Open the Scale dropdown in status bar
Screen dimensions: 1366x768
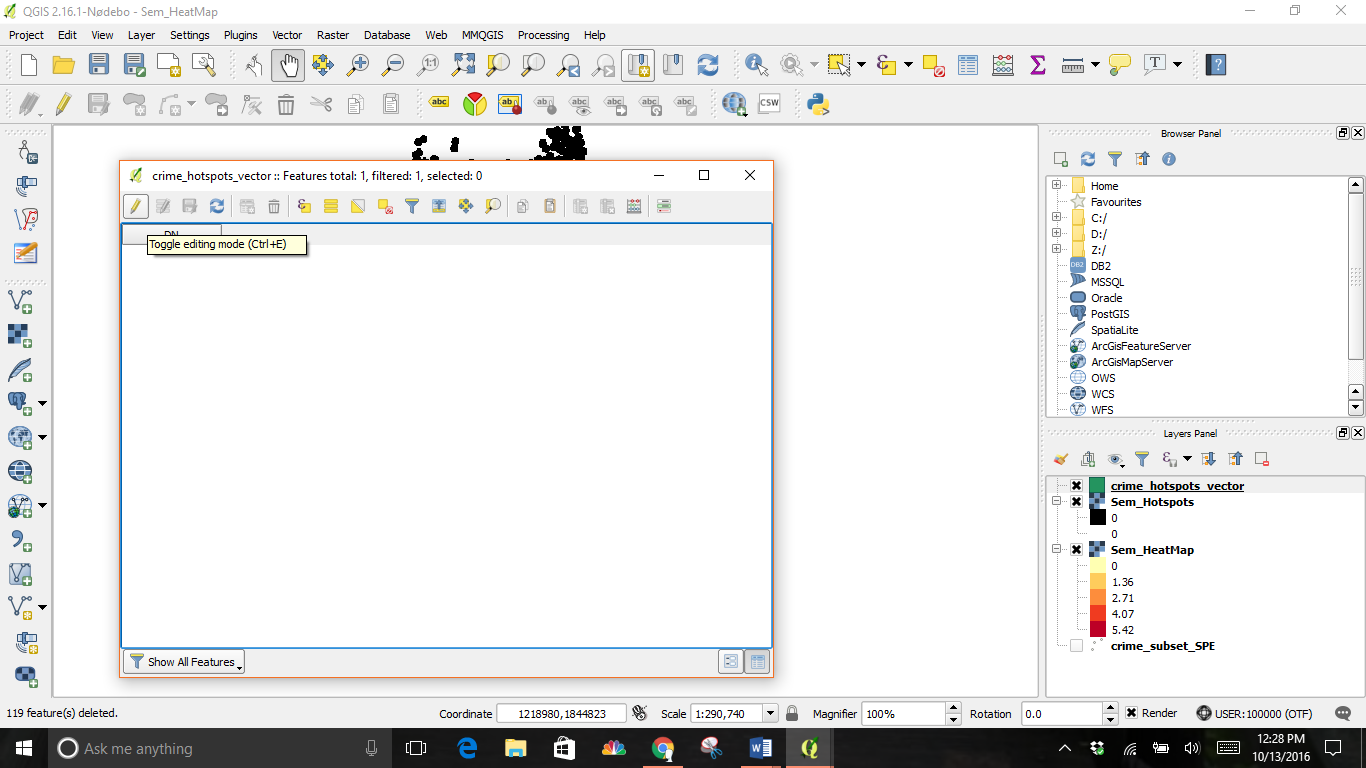(x=770, y=714)
